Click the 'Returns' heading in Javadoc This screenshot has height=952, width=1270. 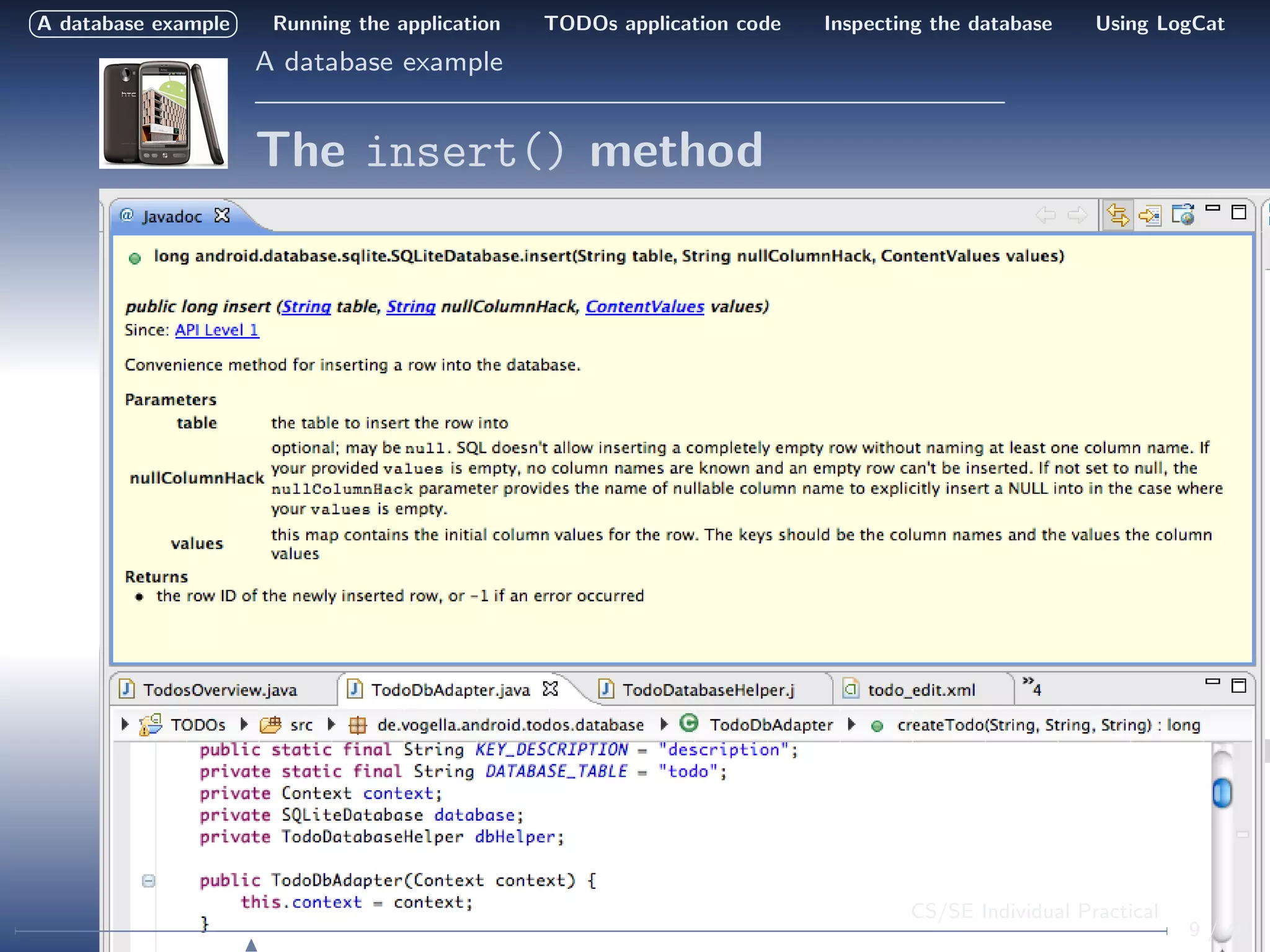[156, 577]
